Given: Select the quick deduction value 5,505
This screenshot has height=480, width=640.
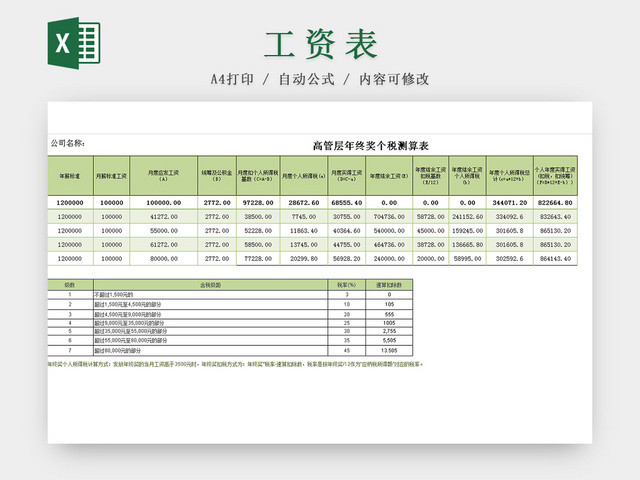Looking at the screenshot, I should [x=389, y=340].
